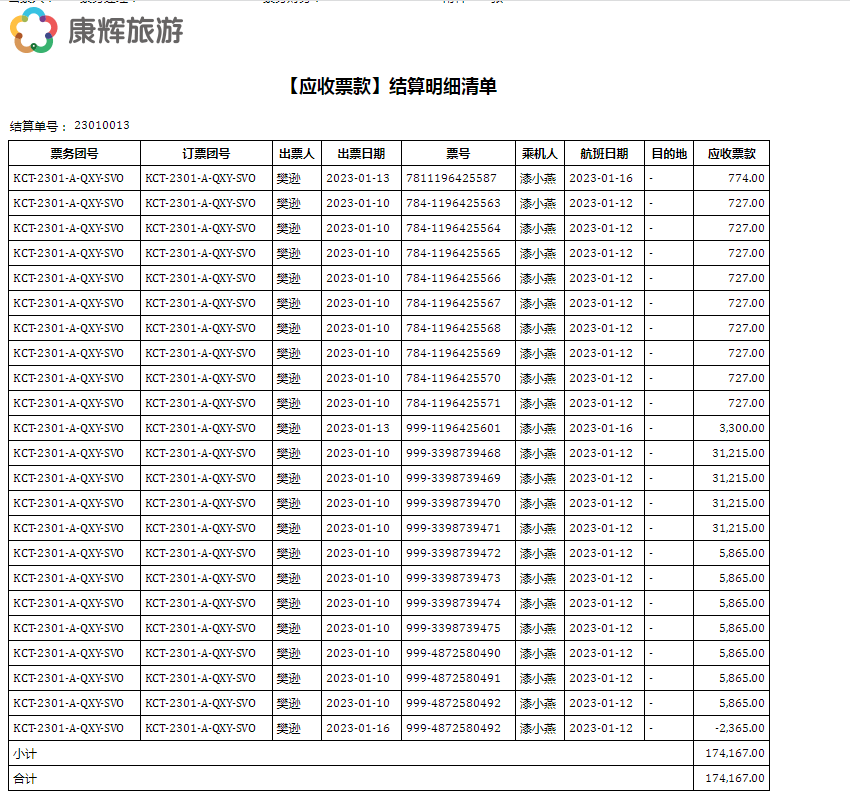Click the negative amount -2,365.00
Image resolution: width=850 pixels, height=798 pixels.
pos(738,728)
